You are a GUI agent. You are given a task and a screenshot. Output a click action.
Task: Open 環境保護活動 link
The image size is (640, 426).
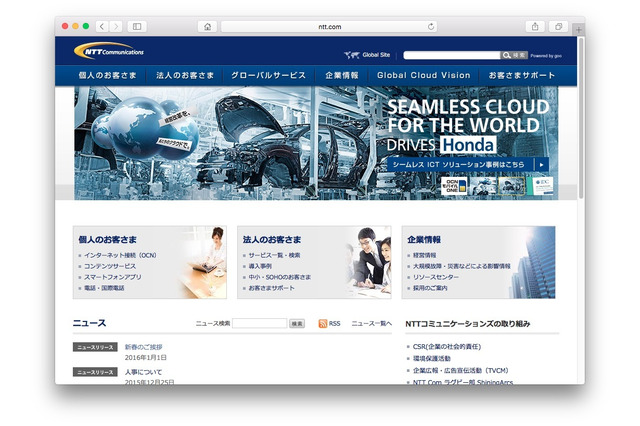[431, 358]
